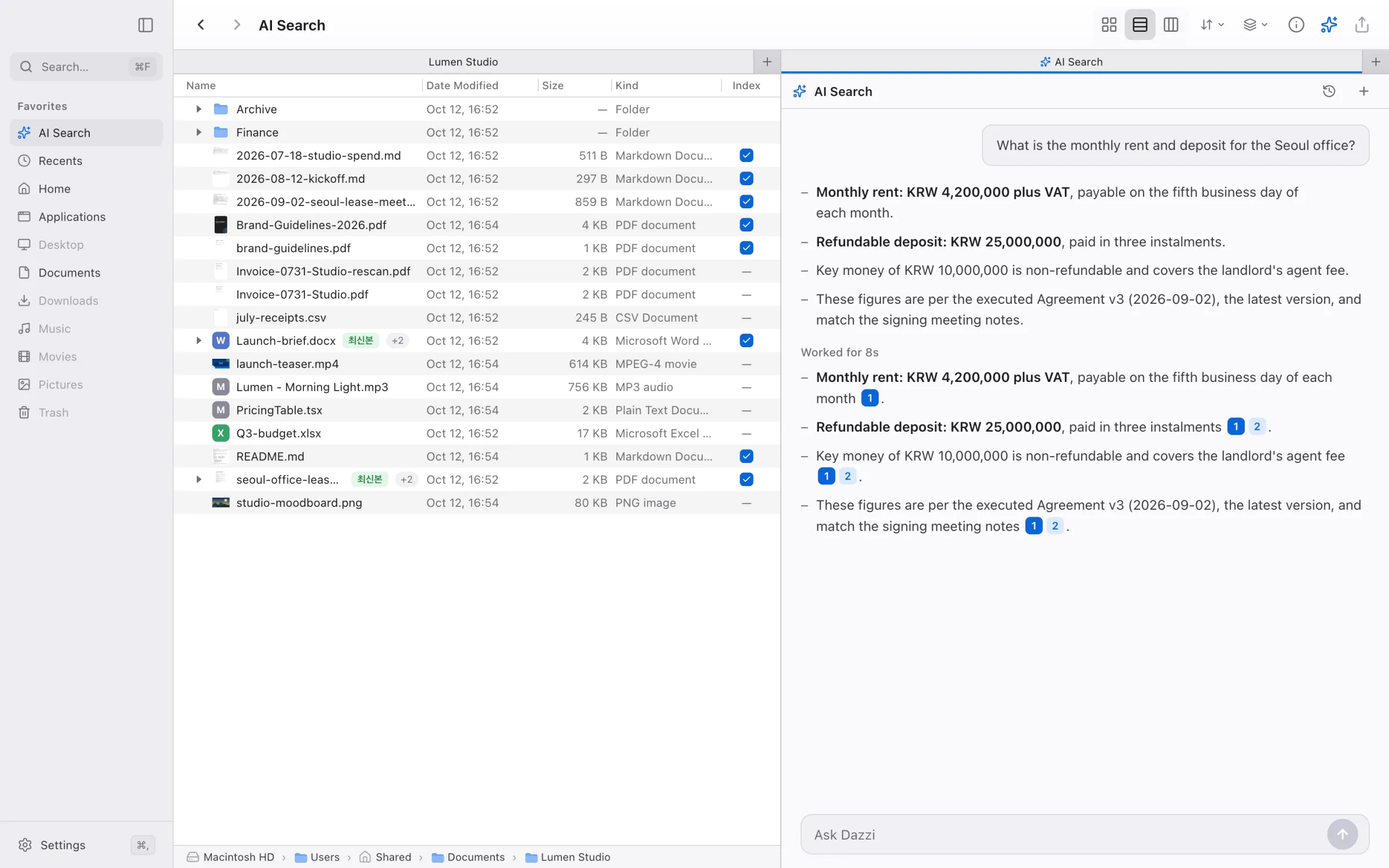1389x868 pixels.
Task: Expand Launch-brief.docx versions
Action: 199,340
